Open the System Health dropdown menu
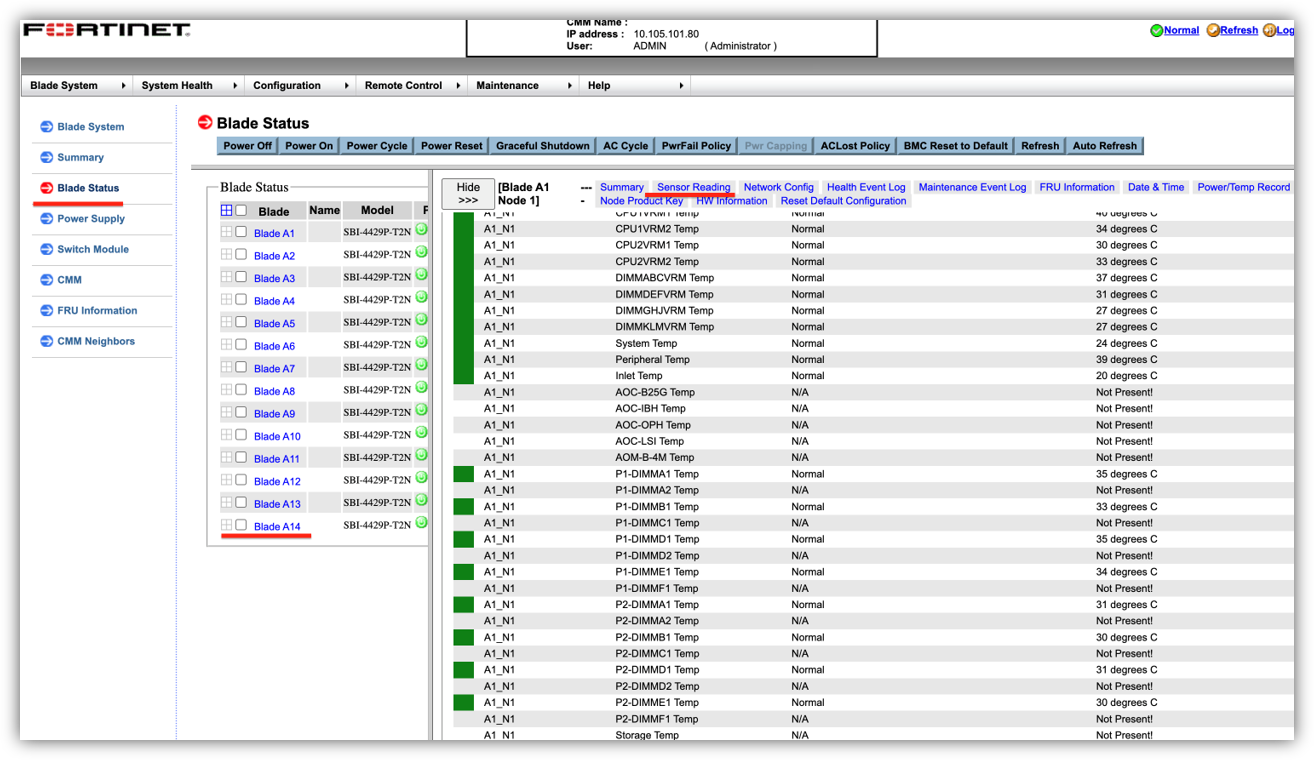Image resolution: width=1314 pixels, height=760 pixels. pyautogui.click(x=187, y=86)
